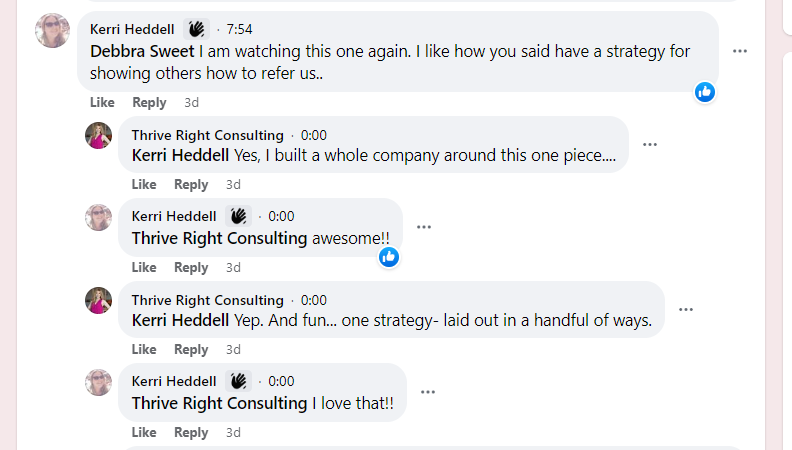The width and height of the screenshot is (792, 450).
Task: Like the 'Yes, I built' reply
Action: 144,184
